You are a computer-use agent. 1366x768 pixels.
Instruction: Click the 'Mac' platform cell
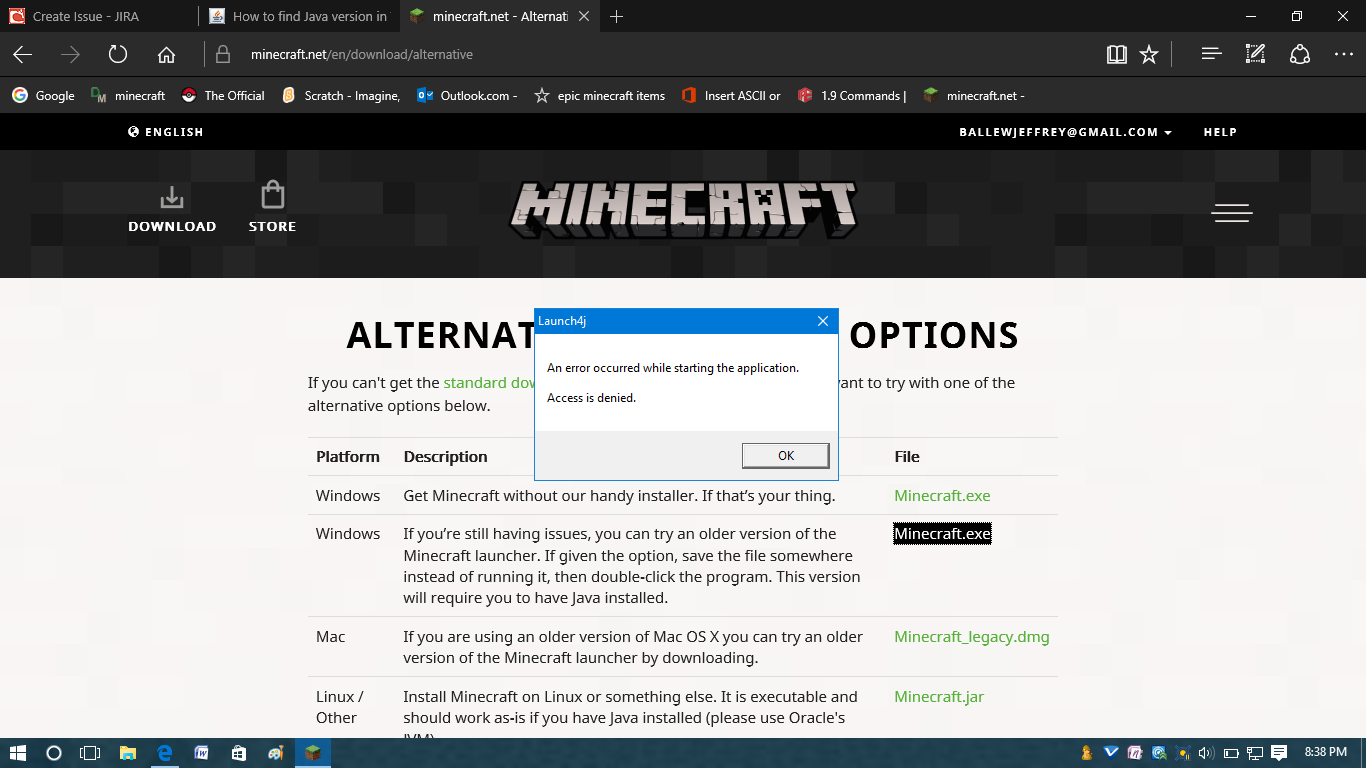(x=331, y=637)
